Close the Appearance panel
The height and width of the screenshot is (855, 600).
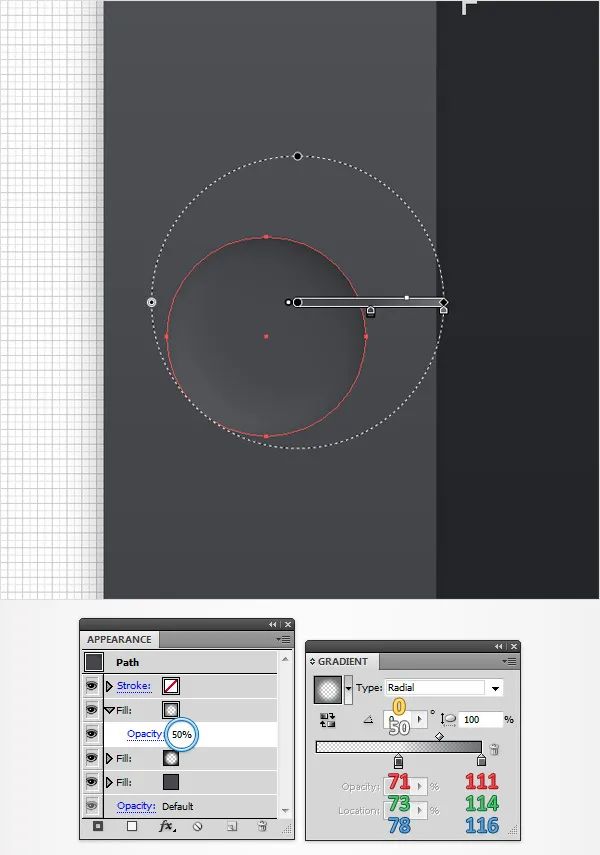288,624
